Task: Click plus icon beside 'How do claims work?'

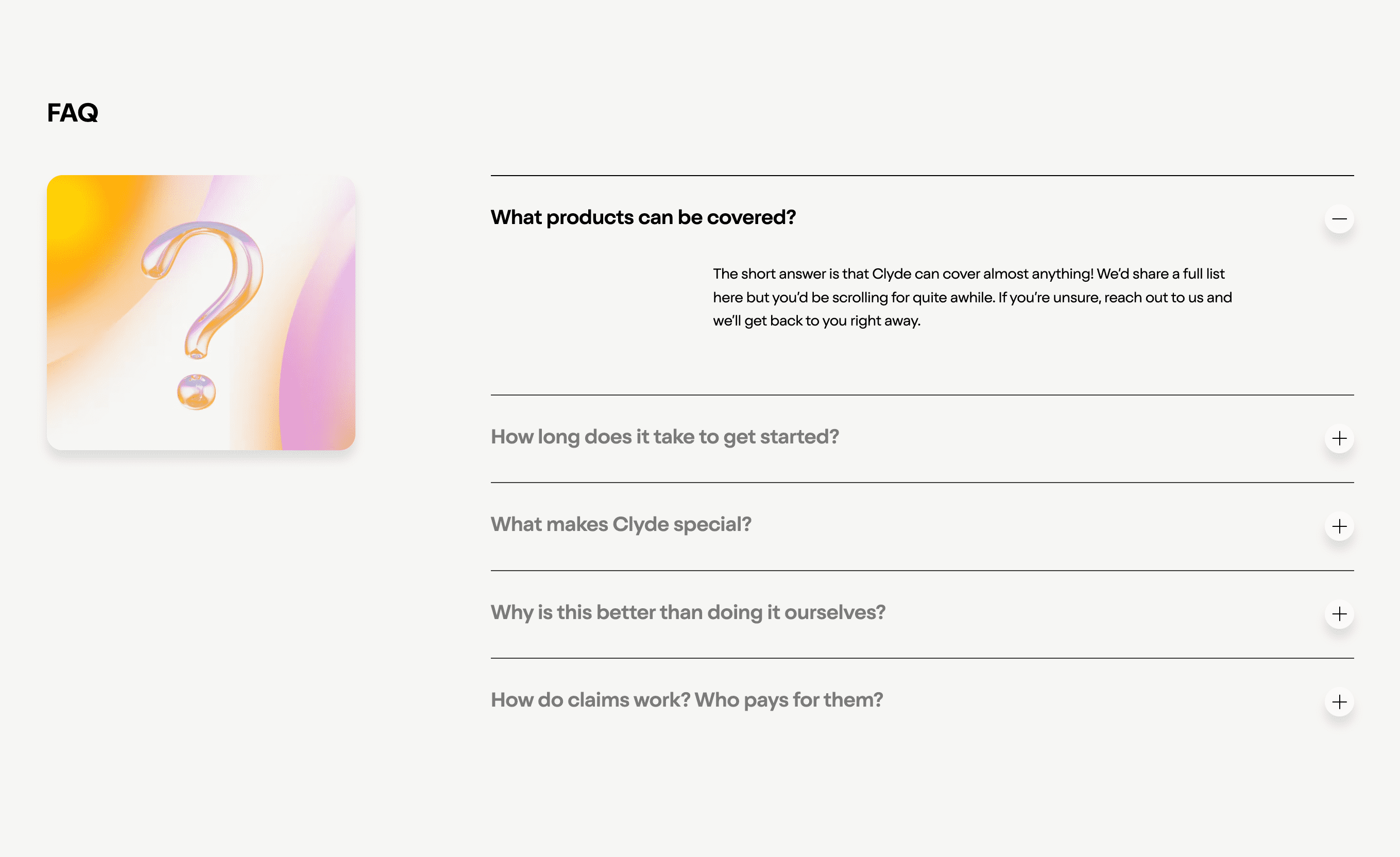Action: 1339,702
